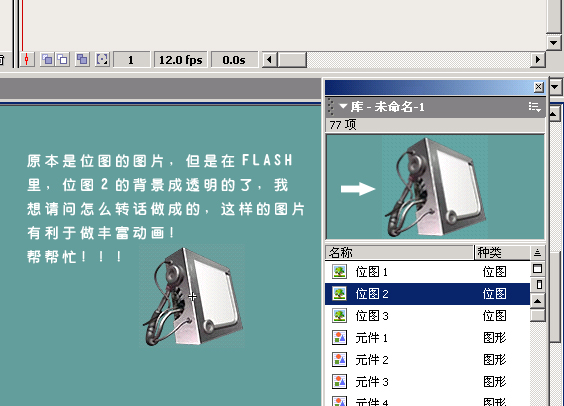Toggle onion skin outlines button

click(63, 59)
